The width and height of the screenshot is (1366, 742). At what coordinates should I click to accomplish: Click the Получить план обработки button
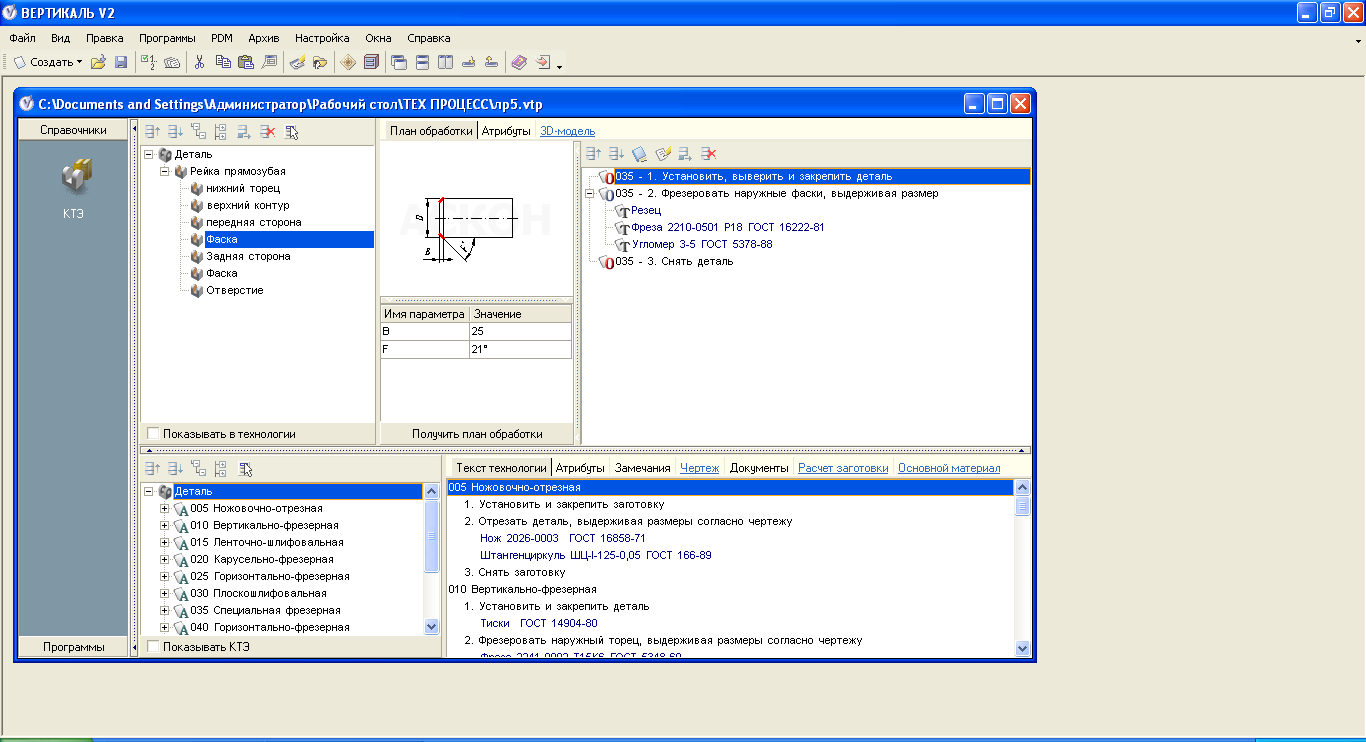click(x=477, y=434)
